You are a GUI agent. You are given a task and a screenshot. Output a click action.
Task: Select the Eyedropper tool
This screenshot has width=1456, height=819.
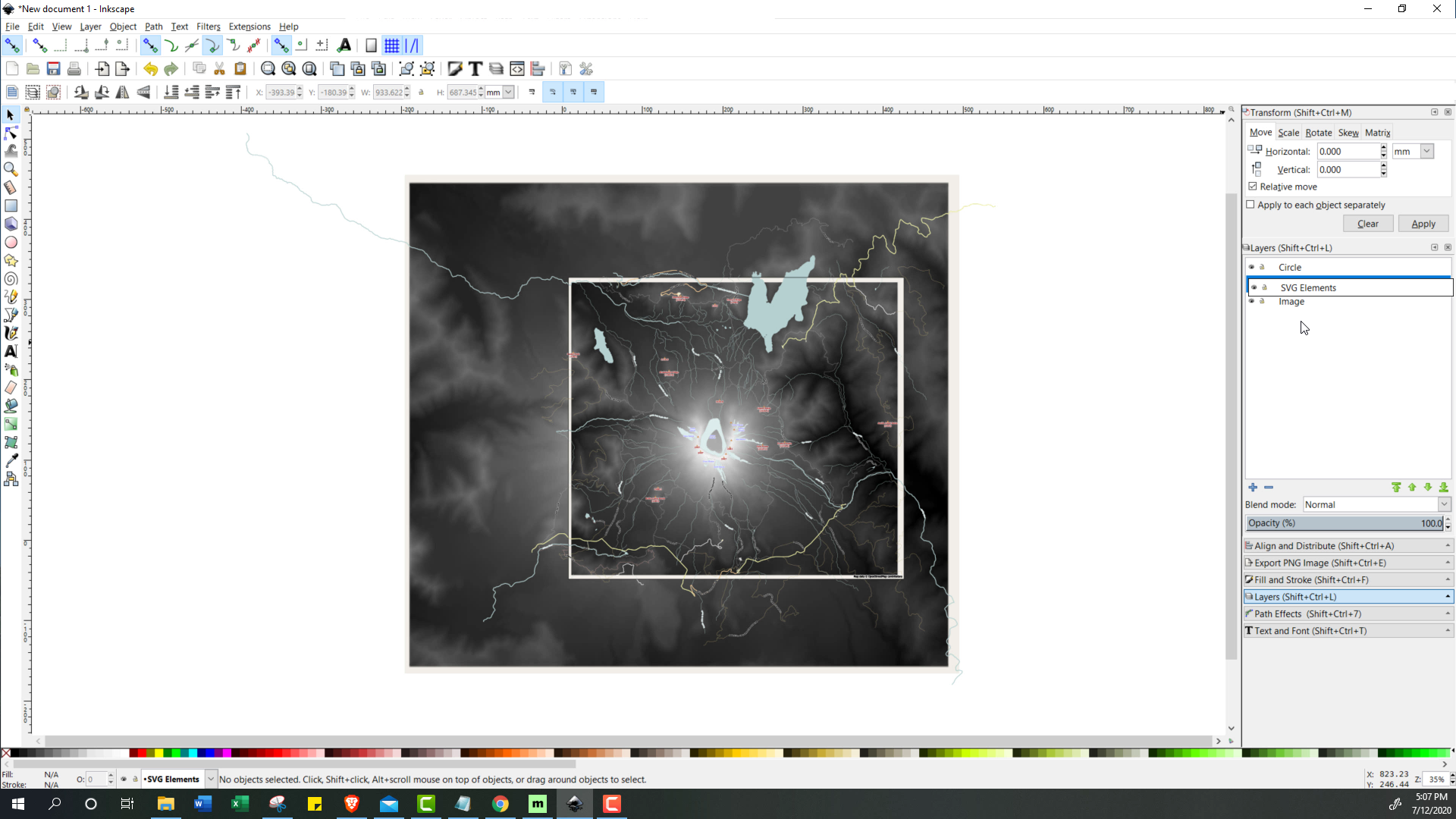click(x=11, y=459)
